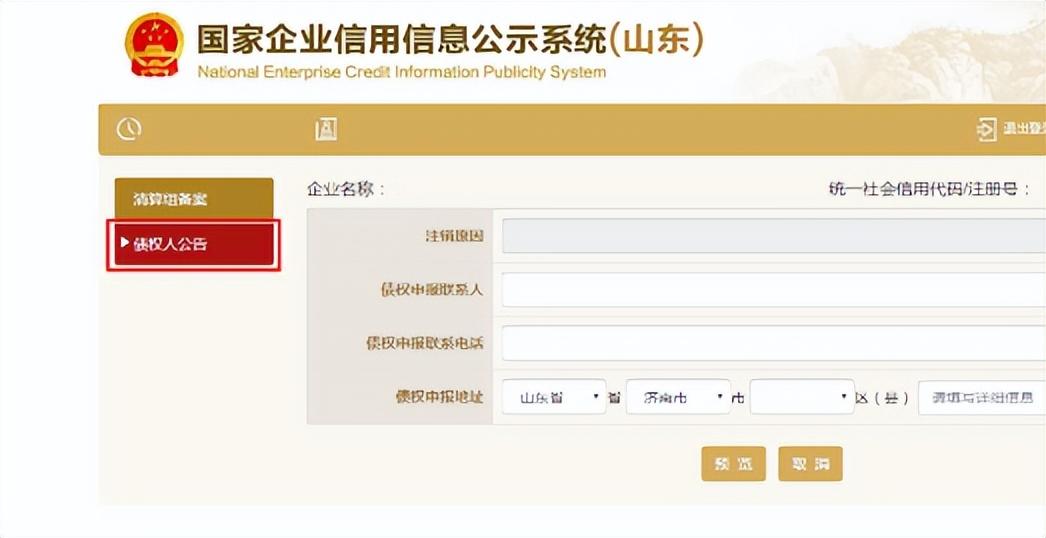Select the 清算组备案 sidebar menu item
Image resolution: width=1046 pixels, height=538 pixels.
[194, 199]
